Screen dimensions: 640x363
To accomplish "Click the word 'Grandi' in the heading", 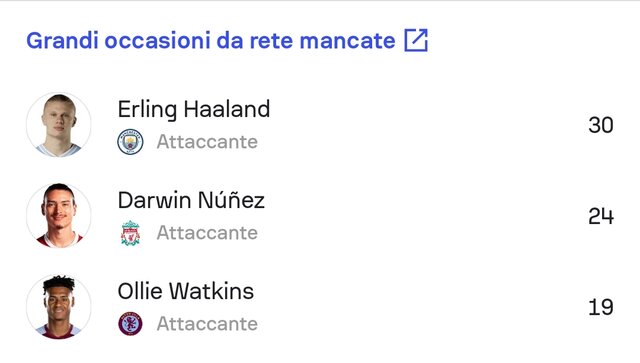I will pyautogui.click(x=62, y=40).
